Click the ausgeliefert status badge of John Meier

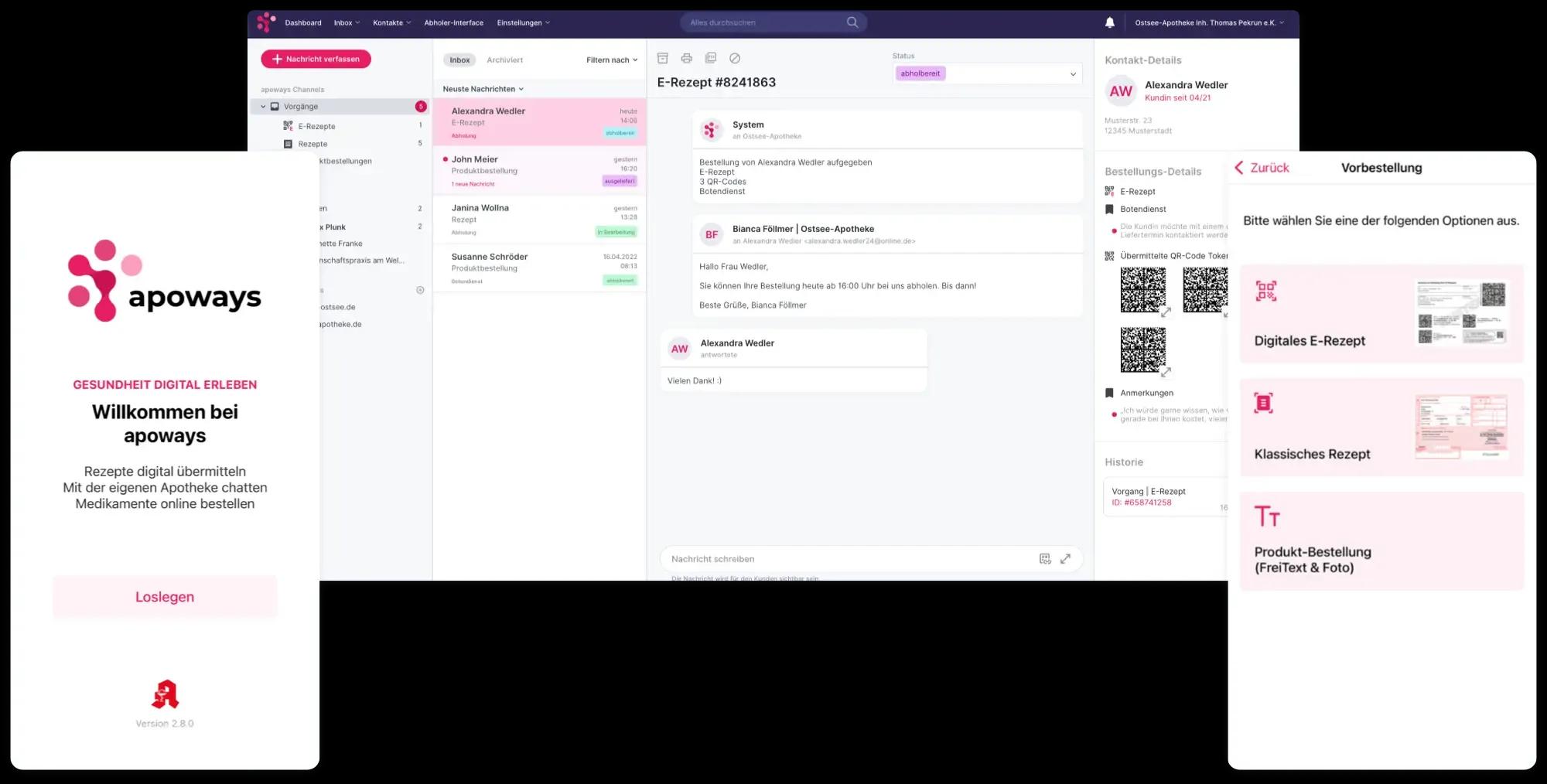(x=620, y=181)
